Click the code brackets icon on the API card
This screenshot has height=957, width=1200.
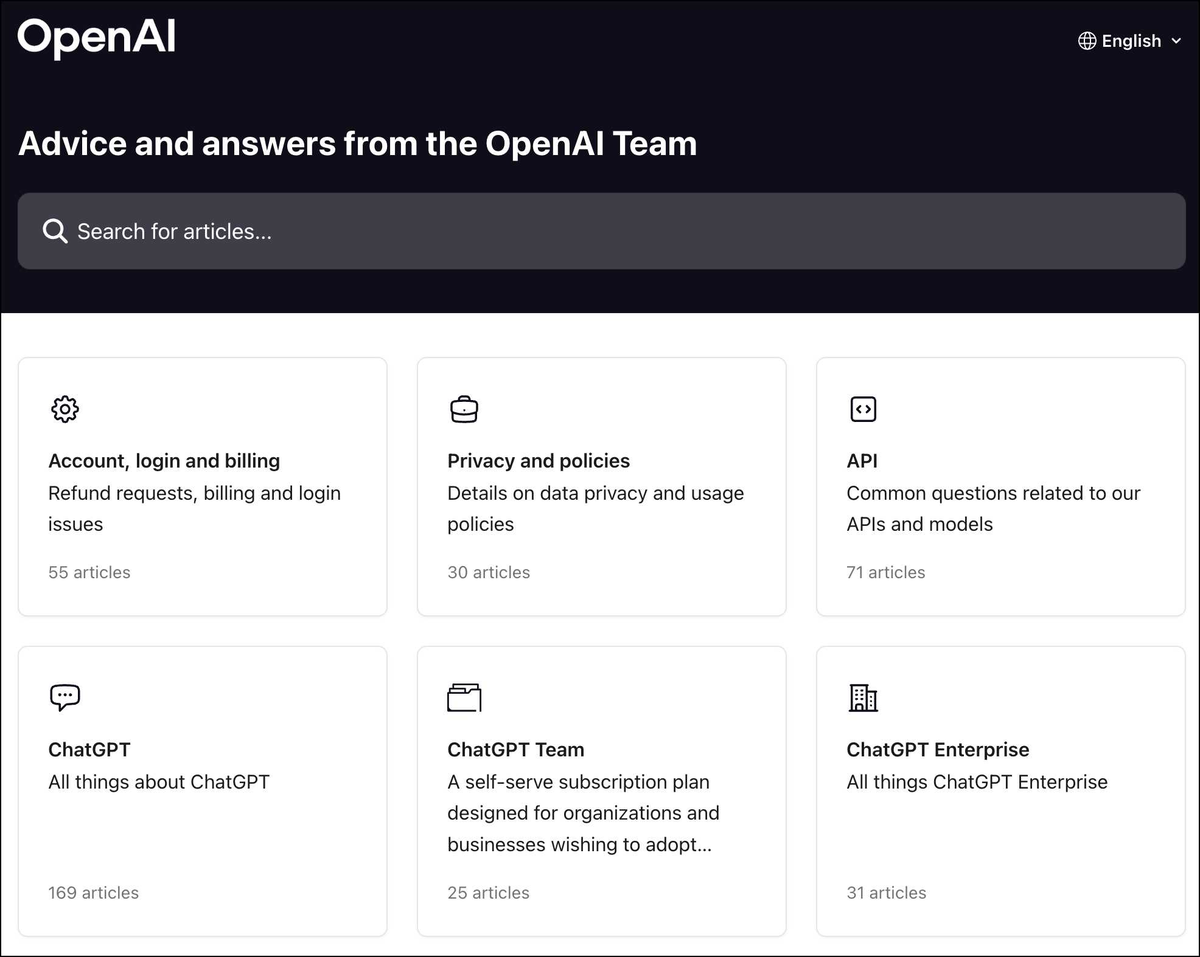[862, 409]
